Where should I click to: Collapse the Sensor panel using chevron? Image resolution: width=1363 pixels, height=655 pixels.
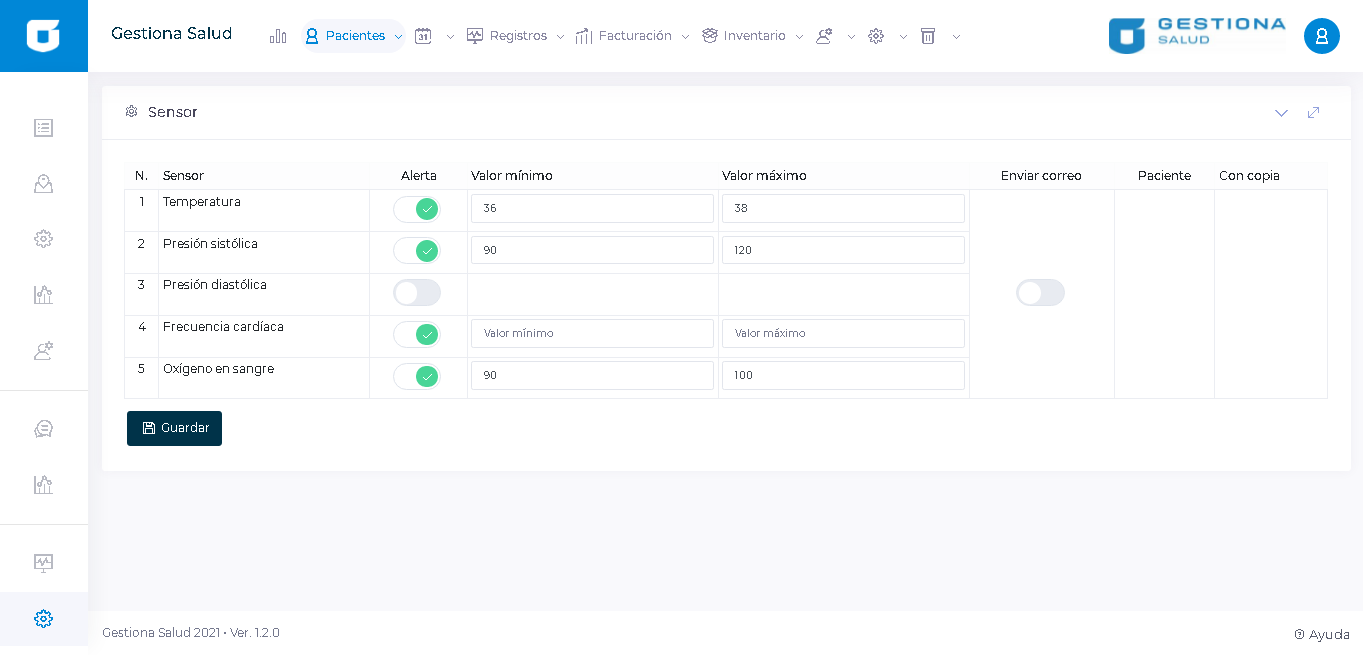point(1281,112)
